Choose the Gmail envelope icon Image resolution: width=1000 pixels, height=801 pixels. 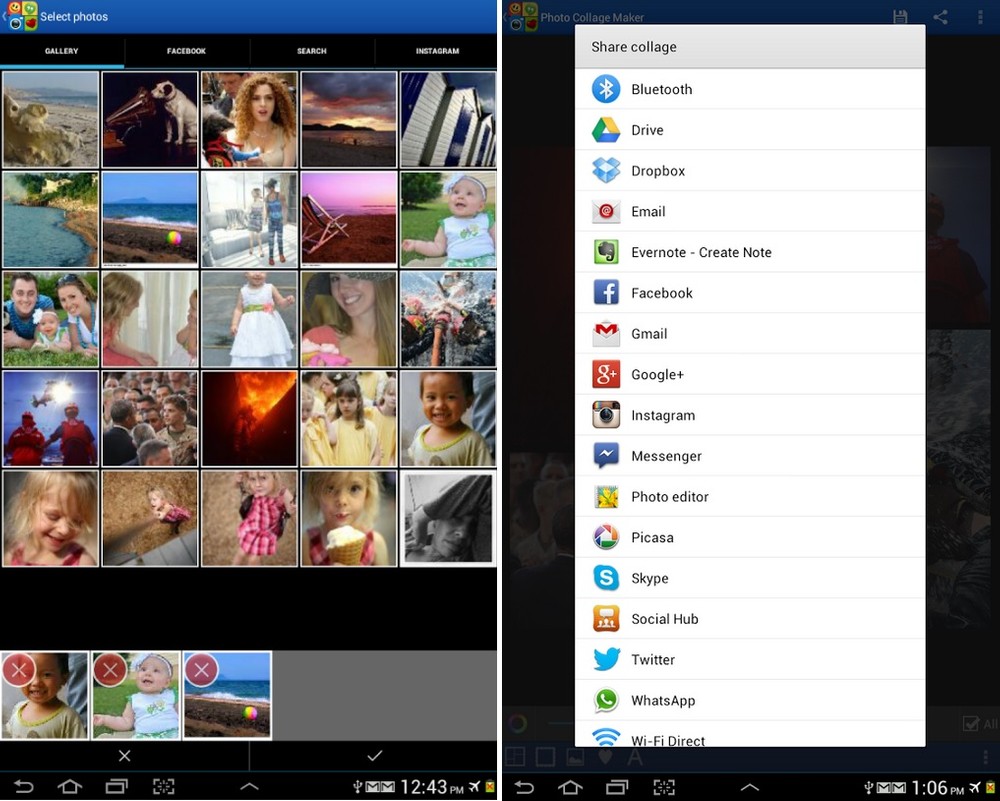click(x=606, y=334)
